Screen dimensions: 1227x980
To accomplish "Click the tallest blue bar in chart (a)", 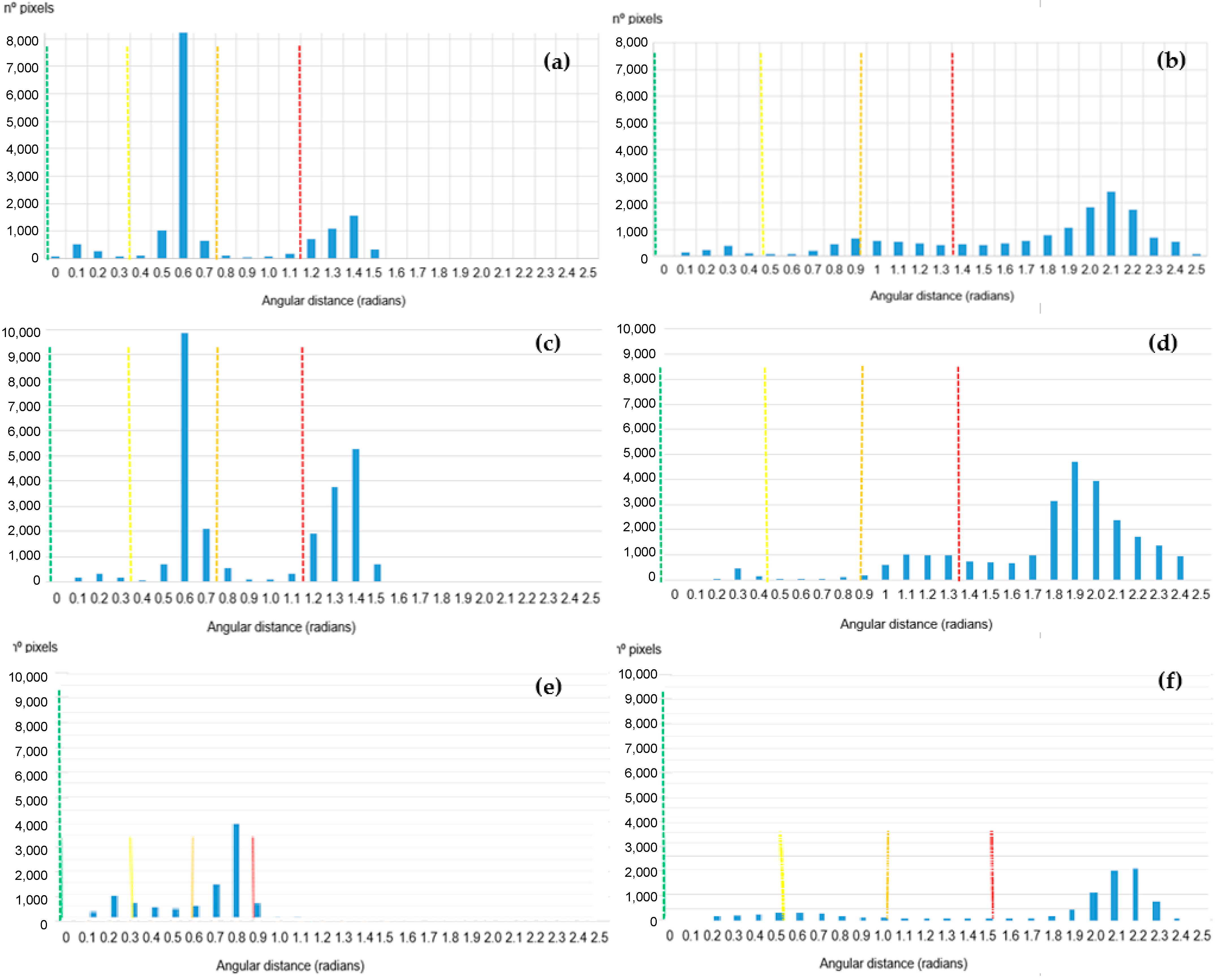I will 183,145.
